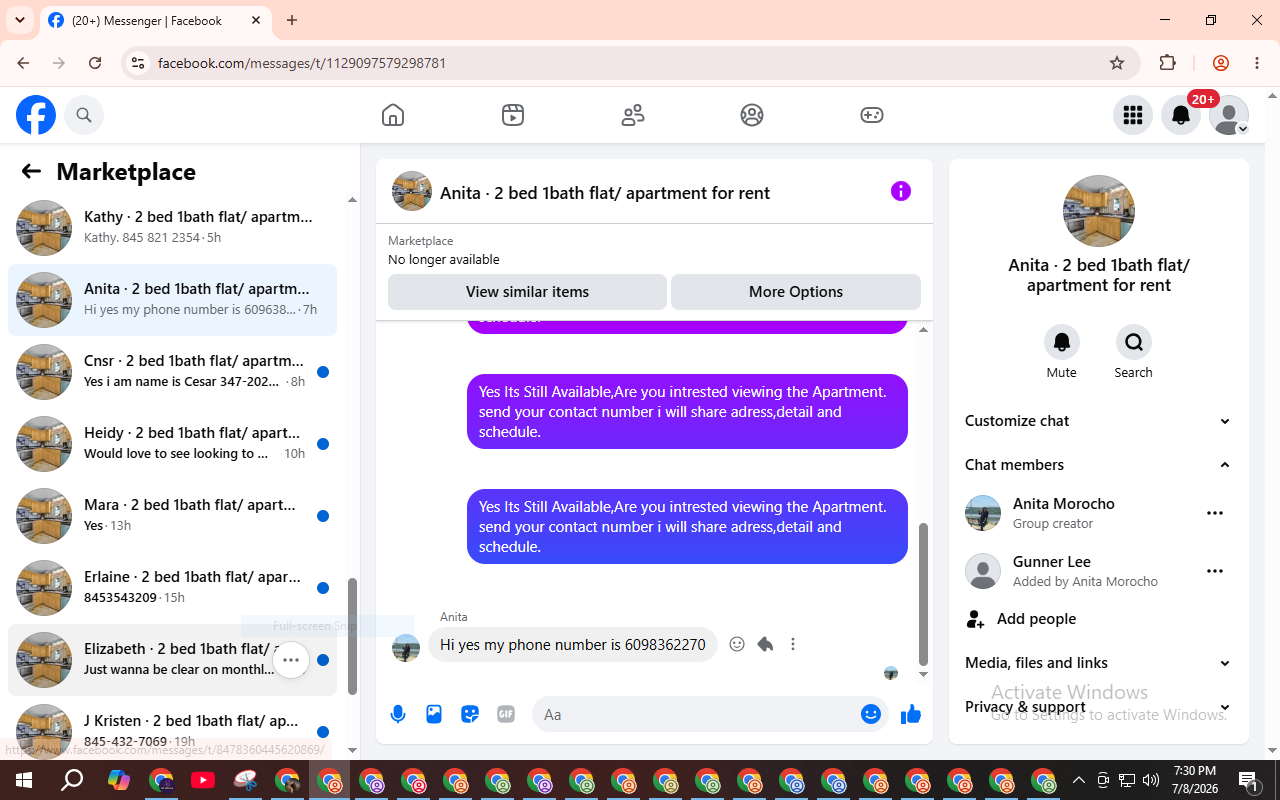
Task: Open the emoji picker in message box
Action: pyautogui.click(x=871, y=714)
